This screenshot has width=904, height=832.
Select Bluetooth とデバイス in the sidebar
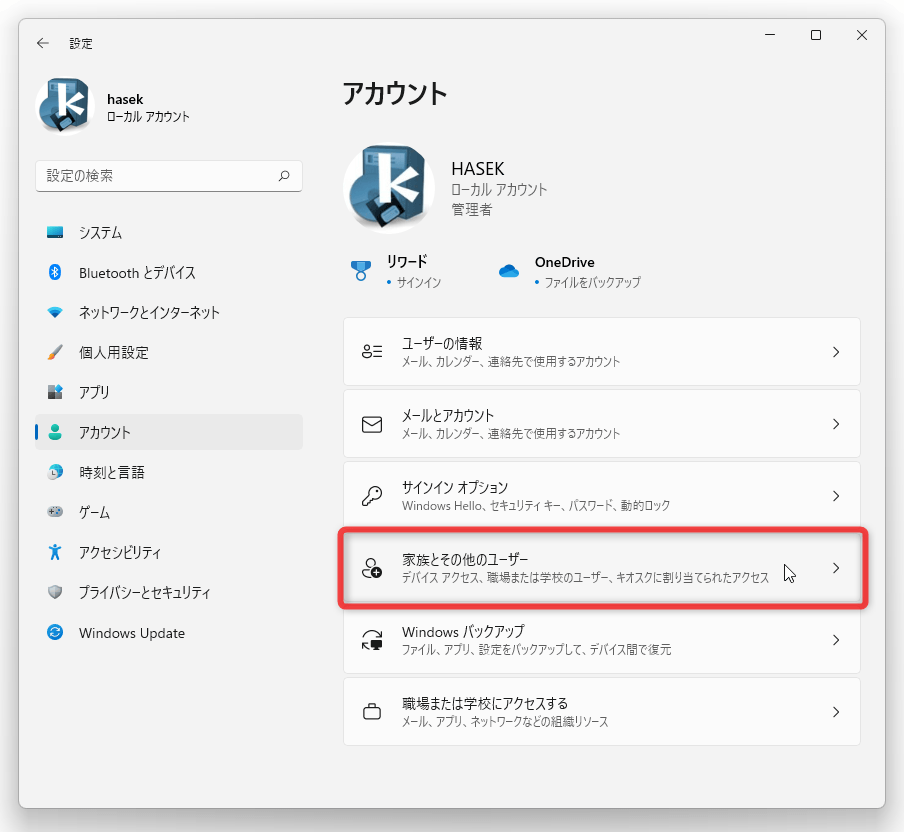[169, 272]
